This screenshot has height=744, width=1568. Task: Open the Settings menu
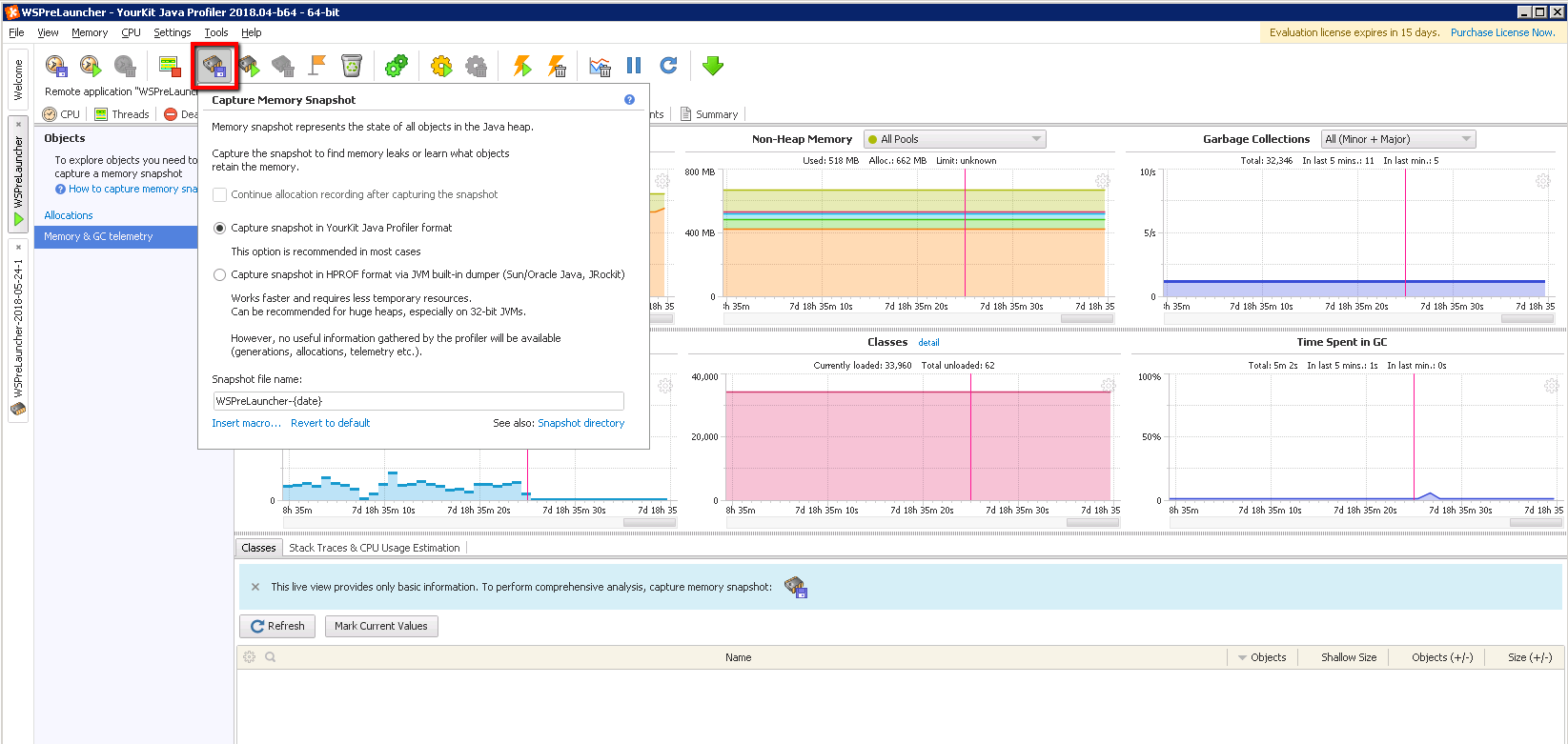(x=172, y=32)
